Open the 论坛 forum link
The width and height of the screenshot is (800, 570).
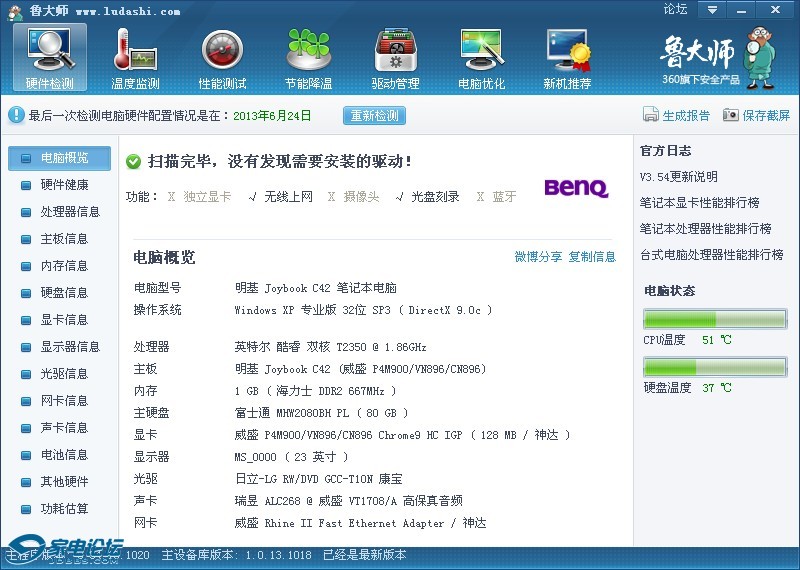tap(674, 9)
